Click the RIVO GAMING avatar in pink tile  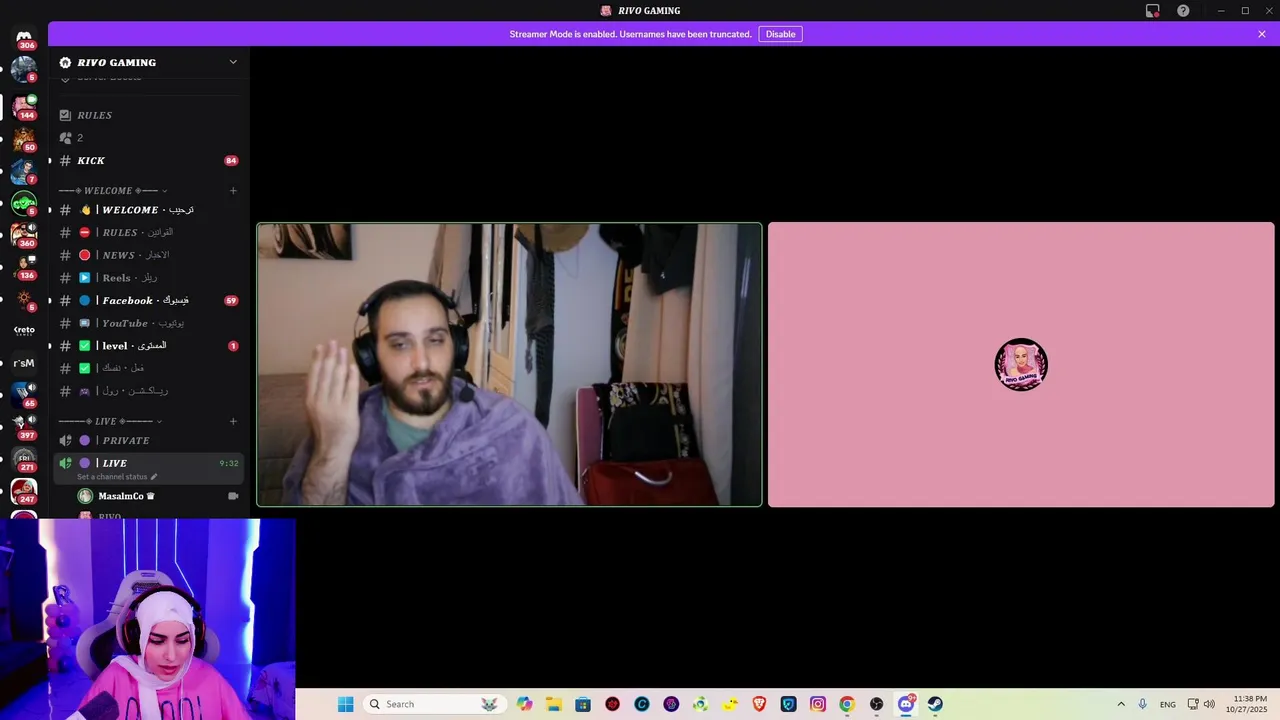[1021, 365]
